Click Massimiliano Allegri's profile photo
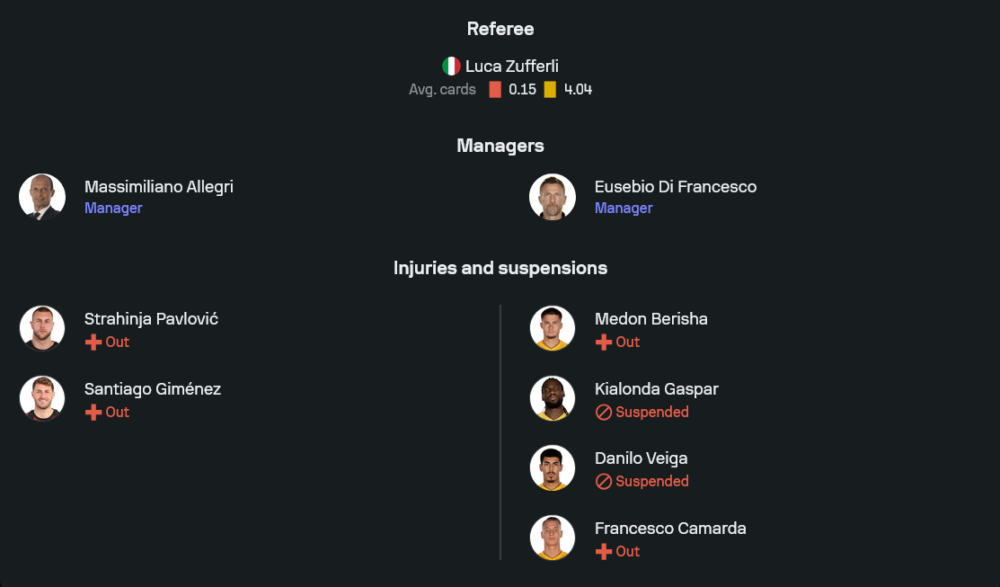Viewport: 1000px width, 587px height. (x=42, y=197)
